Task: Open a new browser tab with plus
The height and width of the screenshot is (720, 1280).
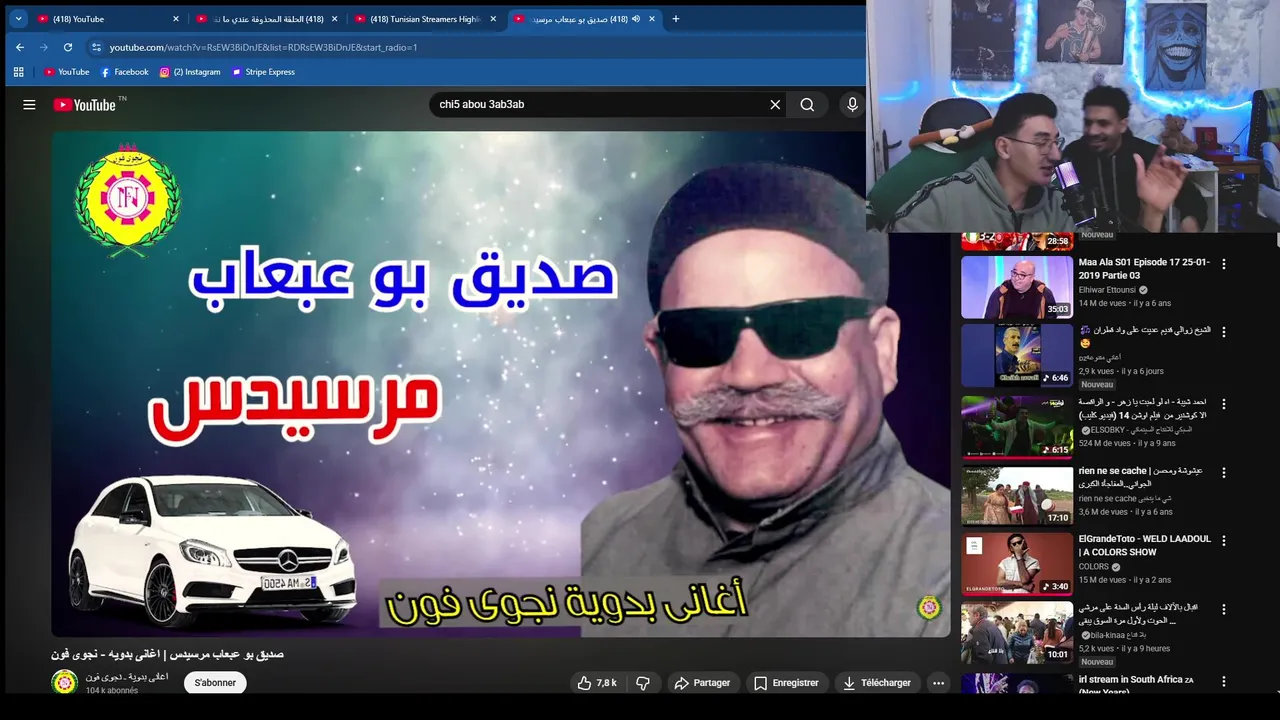Action: [x=676, y=18]
